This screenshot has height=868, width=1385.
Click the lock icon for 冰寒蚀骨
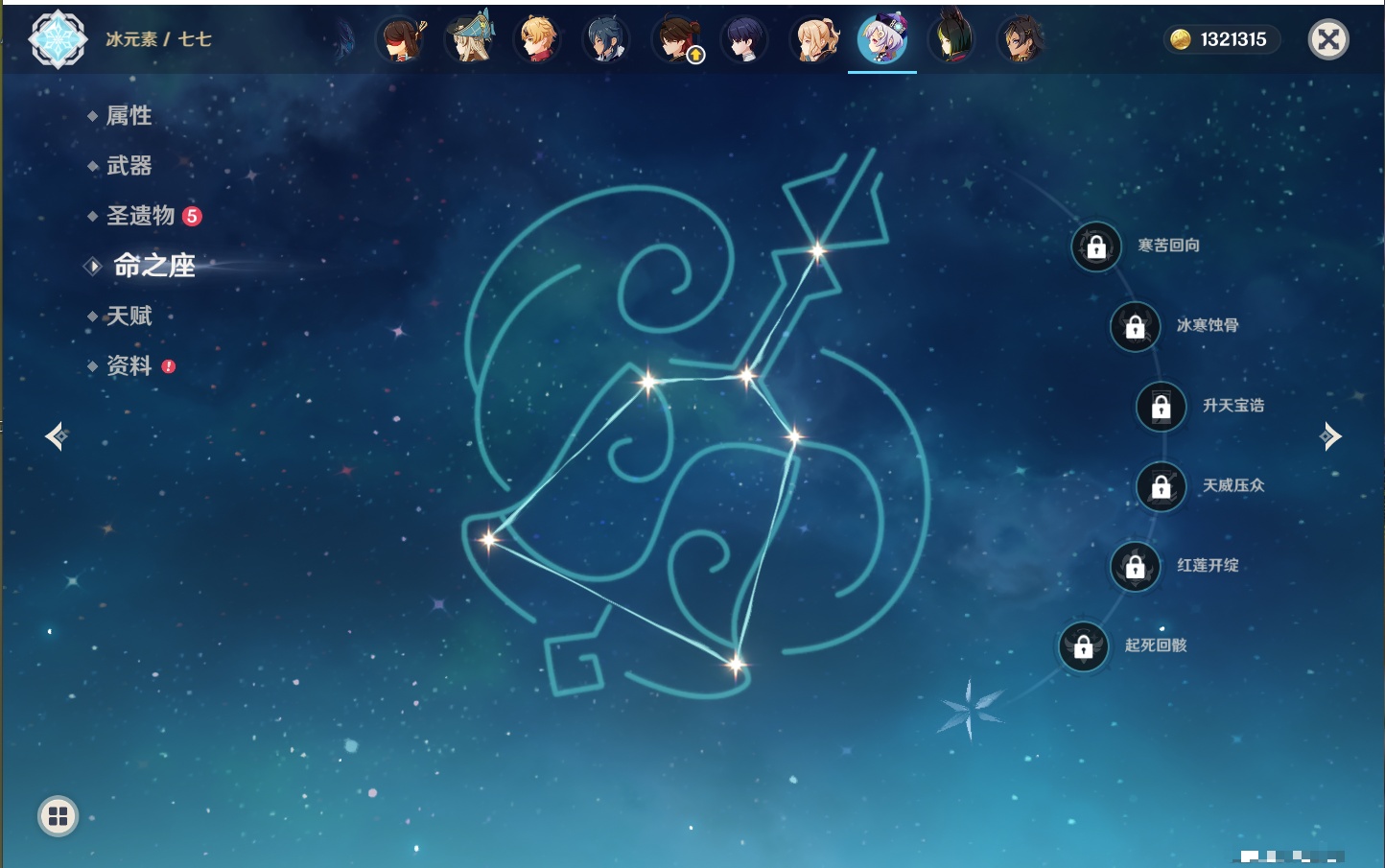pos(1136,326)
